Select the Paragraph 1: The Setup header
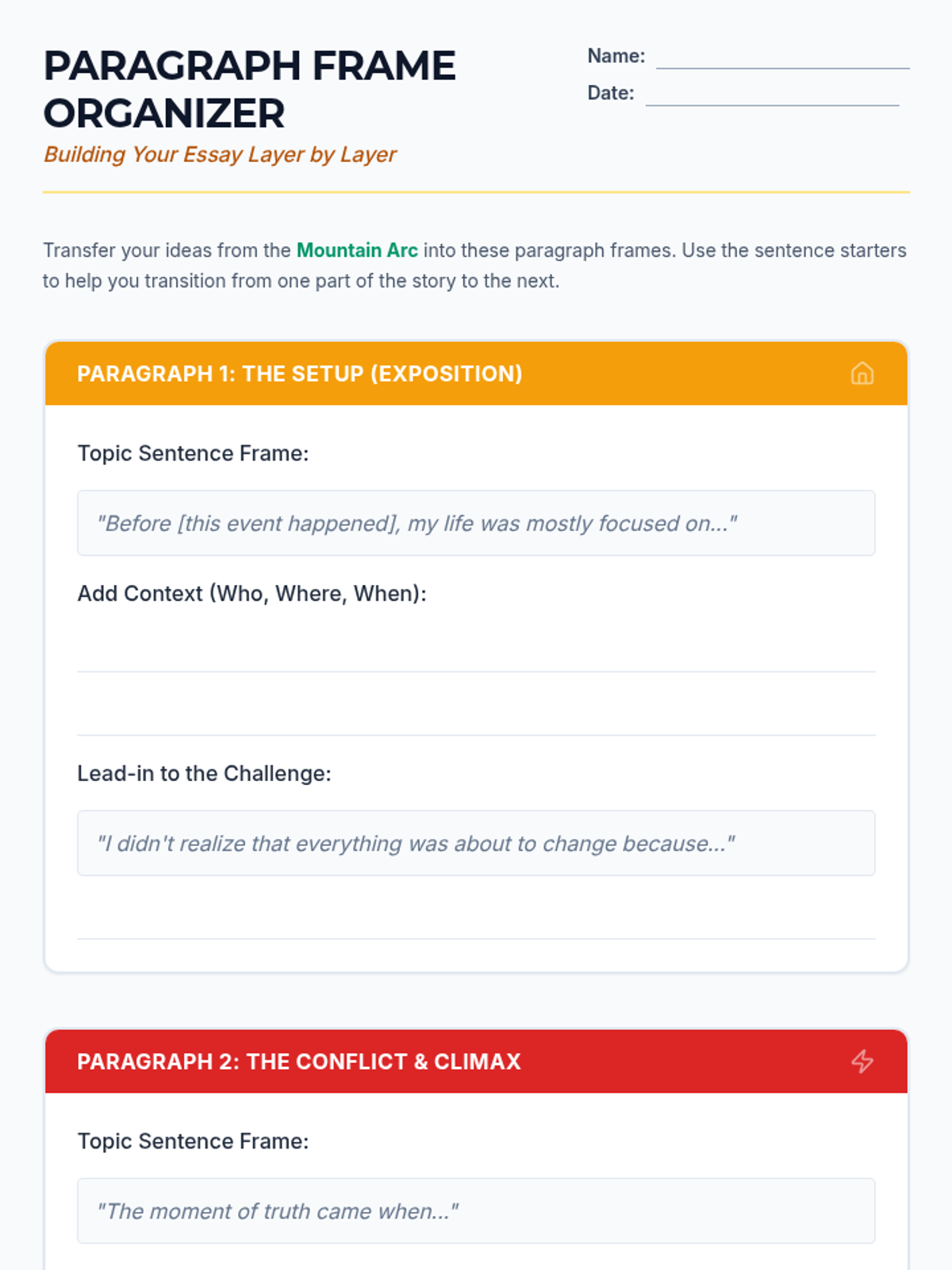 pyautogui.click(x=300, y=374)
